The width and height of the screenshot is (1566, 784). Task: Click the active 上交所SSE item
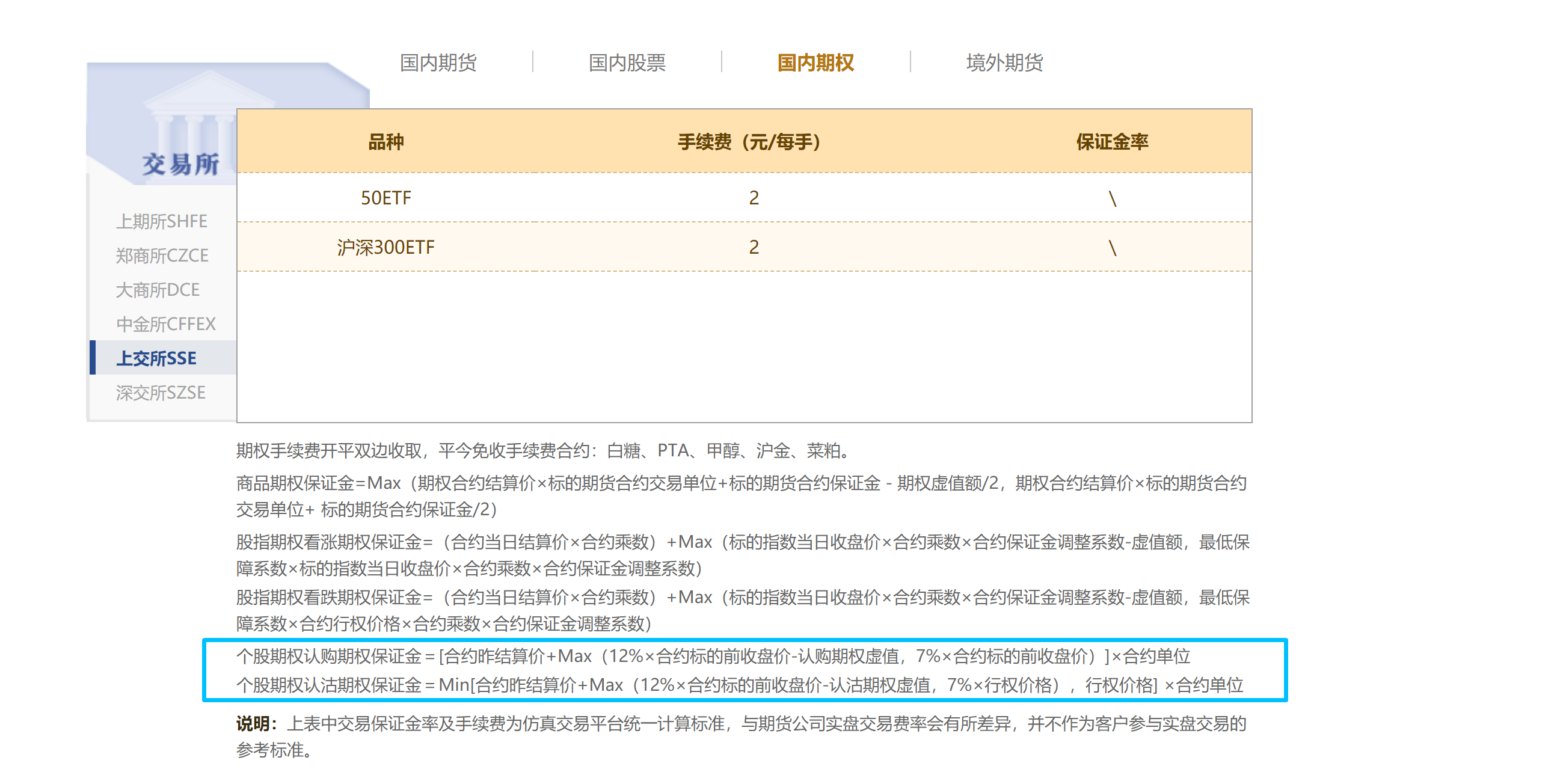pos(156,358)
